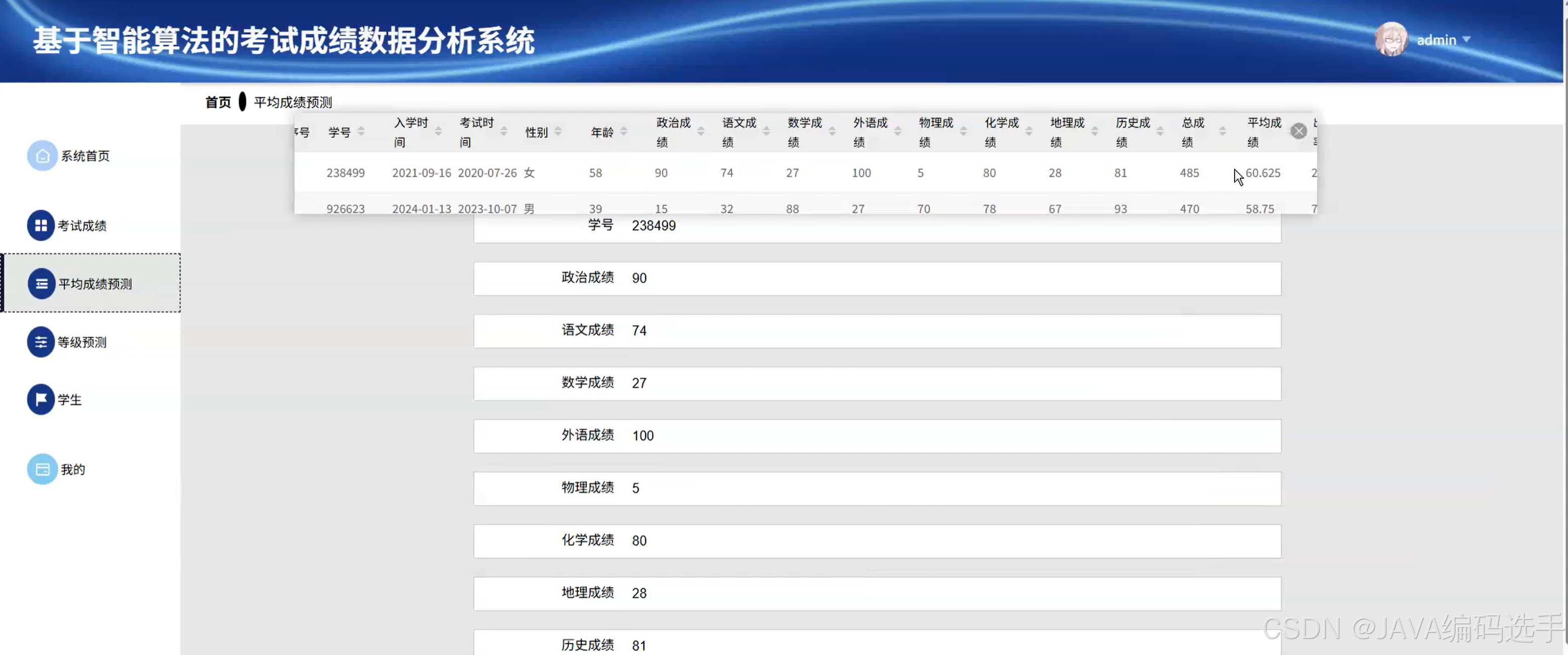Click age 39 cell in table
Image resolution: width=1568 pixels, height=655 pixels.
[595, 208]
